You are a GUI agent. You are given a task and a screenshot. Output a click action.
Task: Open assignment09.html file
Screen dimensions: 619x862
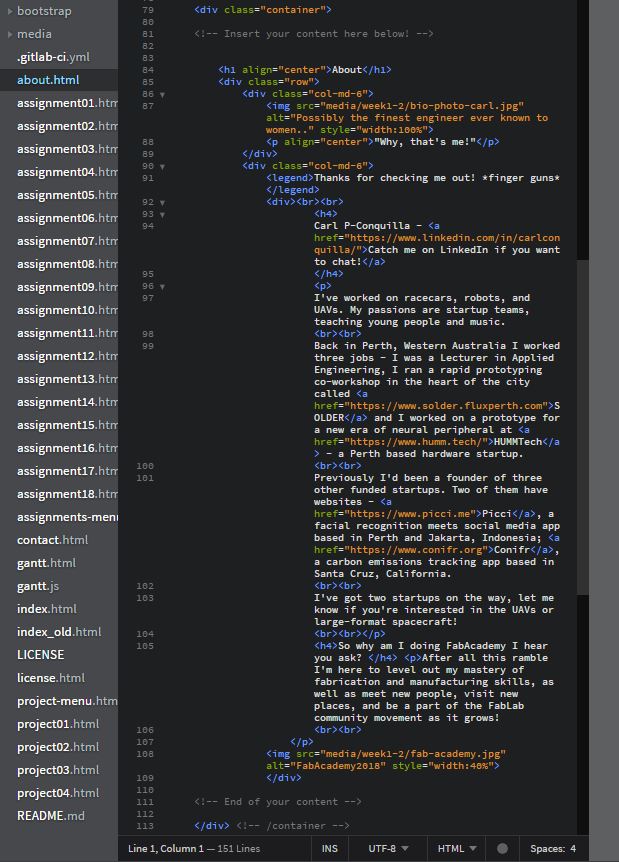(x=67, y=288)
